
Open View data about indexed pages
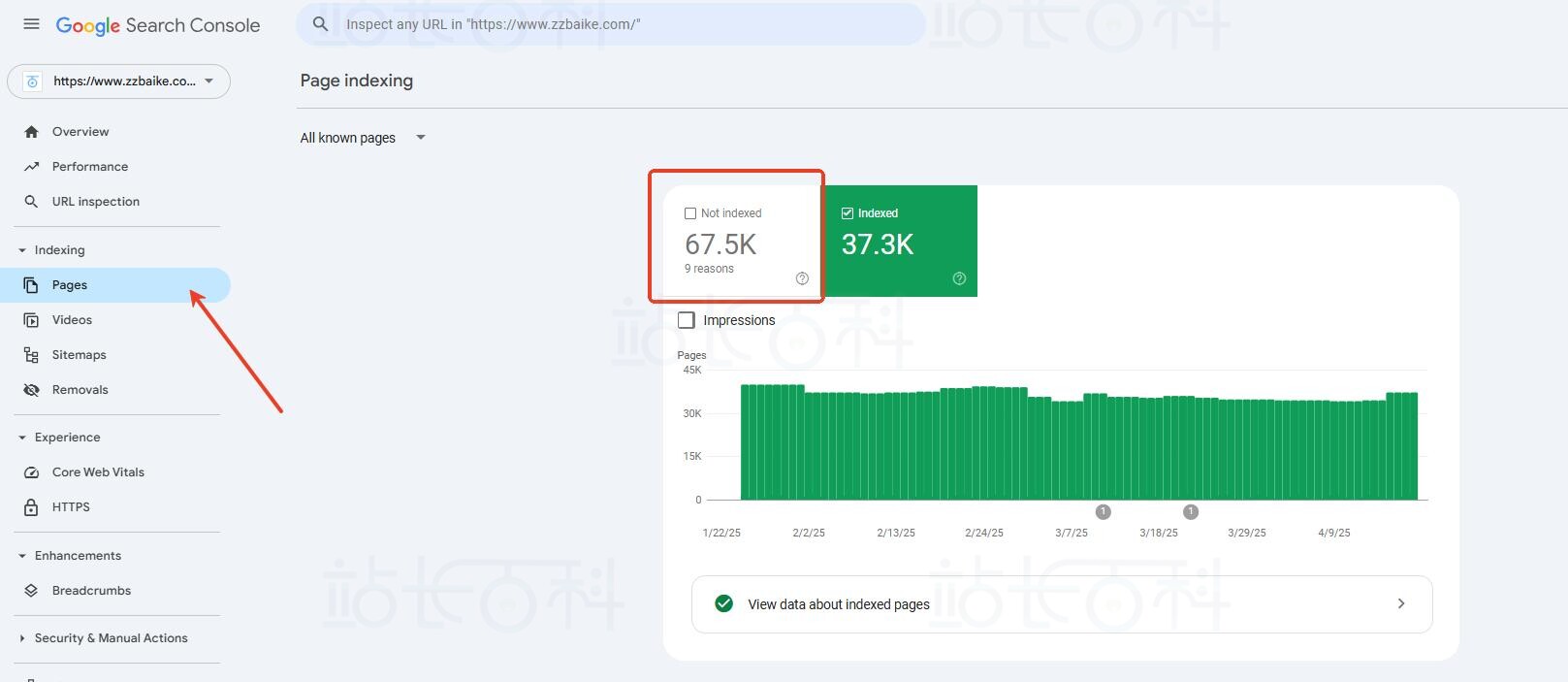1061,604
